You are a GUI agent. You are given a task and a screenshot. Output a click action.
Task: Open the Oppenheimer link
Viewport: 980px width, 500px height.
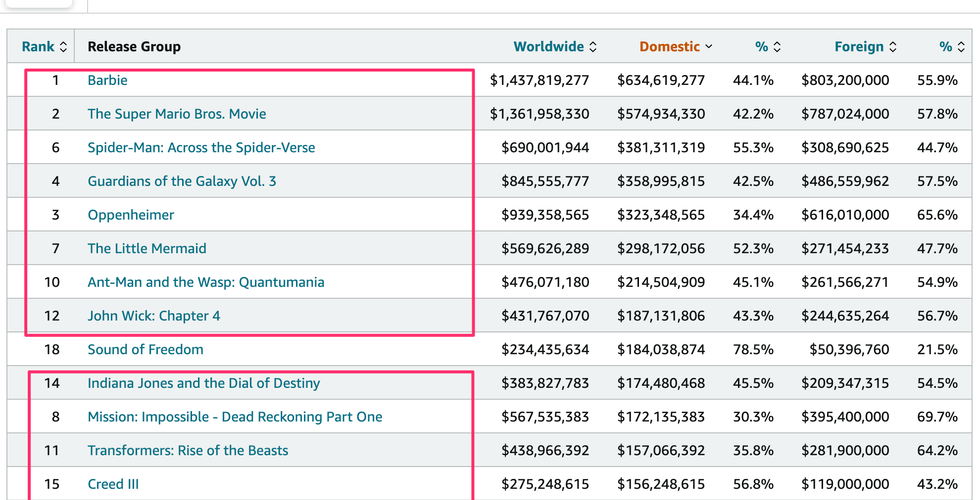[131, 215]
